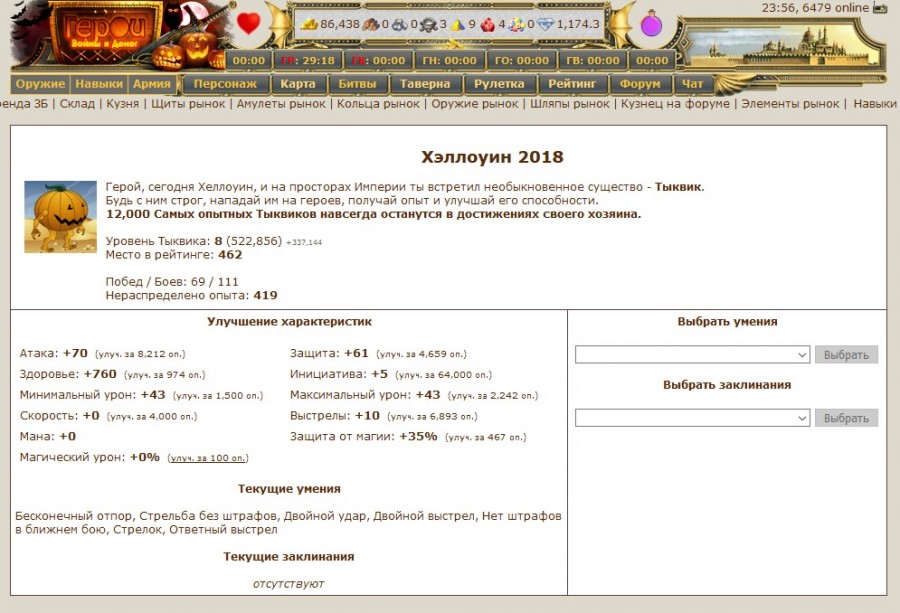Visit the Таверна
This screenshot has width=900, height=613.
[425, 84]
